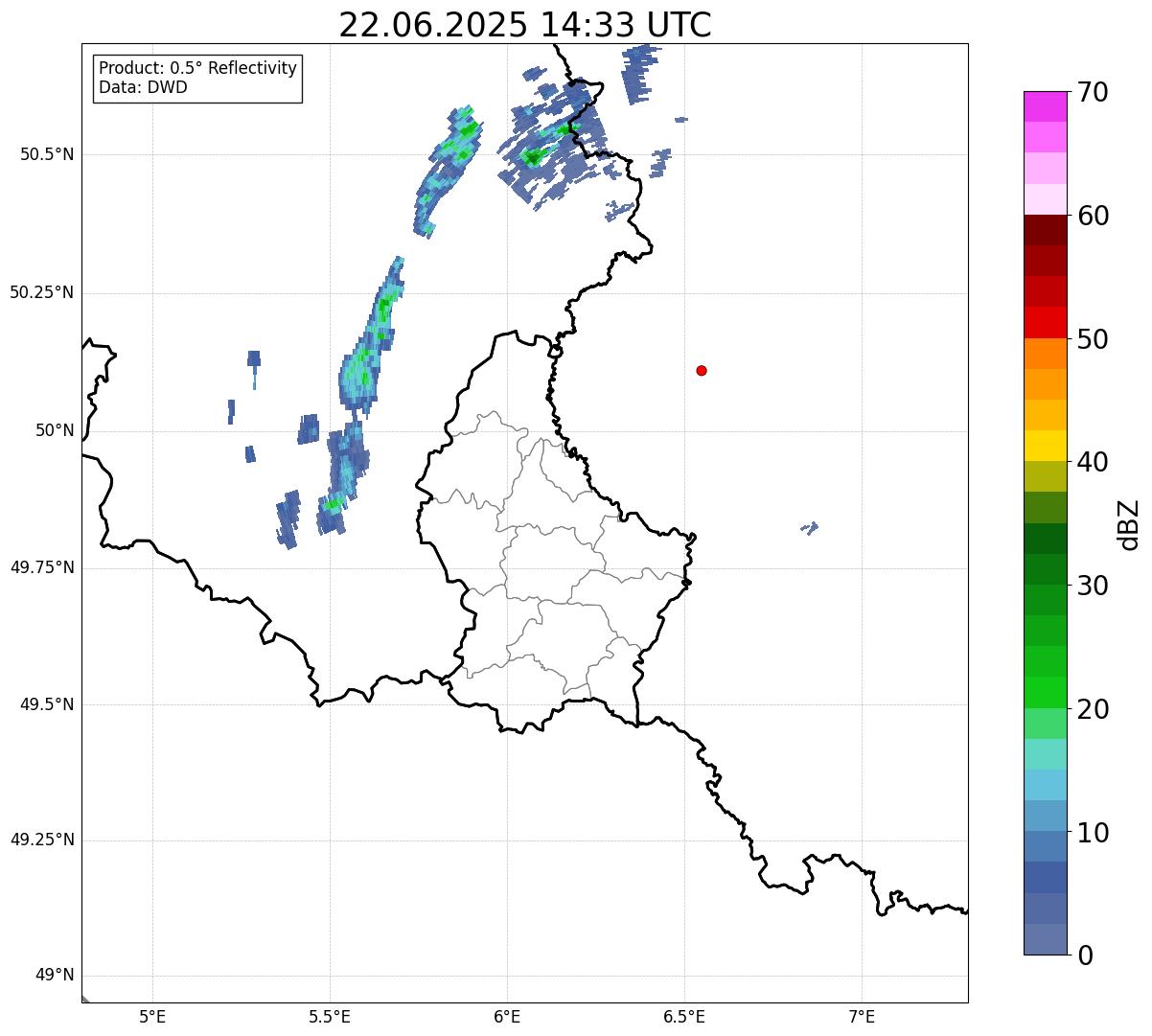
Task: Click the colorbar tick label "40"
Action: (x=1093, y=462)
